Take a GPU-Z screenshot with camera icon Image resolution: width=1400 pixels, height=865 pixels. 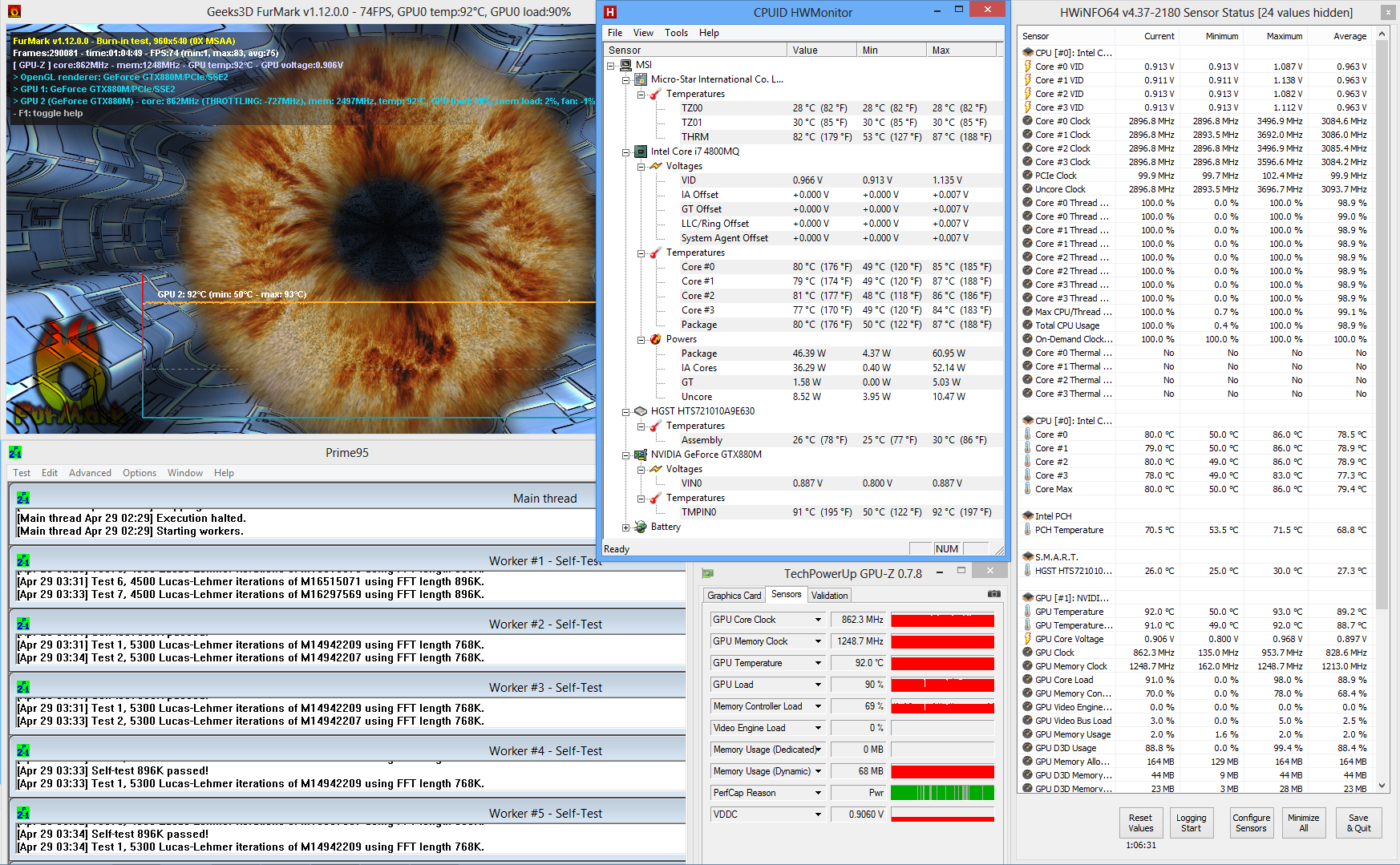[994, 594]
